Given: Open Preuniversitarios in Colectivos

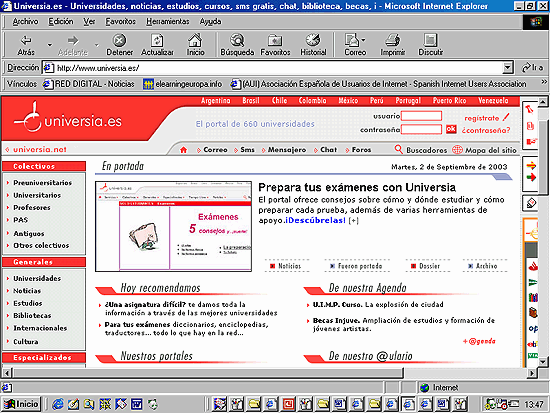Looking at the screenshot, I should [42, 183].
